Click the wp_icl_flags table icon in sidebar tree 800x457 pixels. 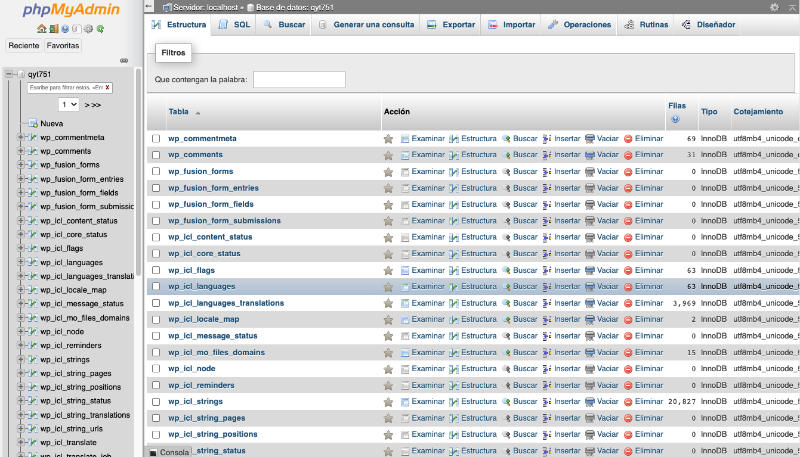33,248
